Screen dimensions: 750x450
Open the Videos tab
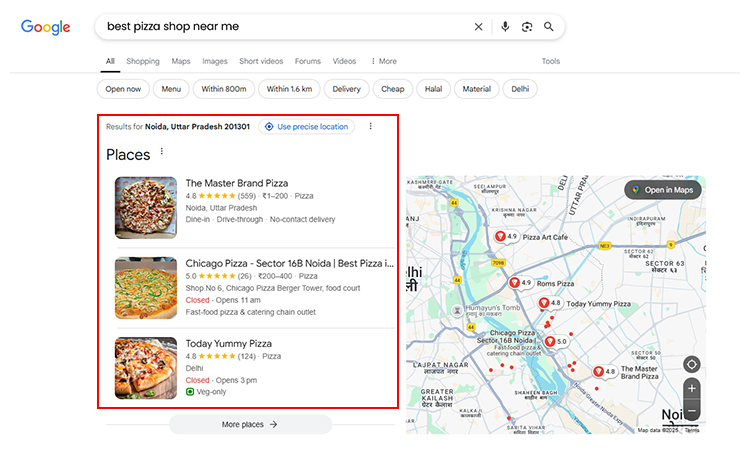[344, 61]
